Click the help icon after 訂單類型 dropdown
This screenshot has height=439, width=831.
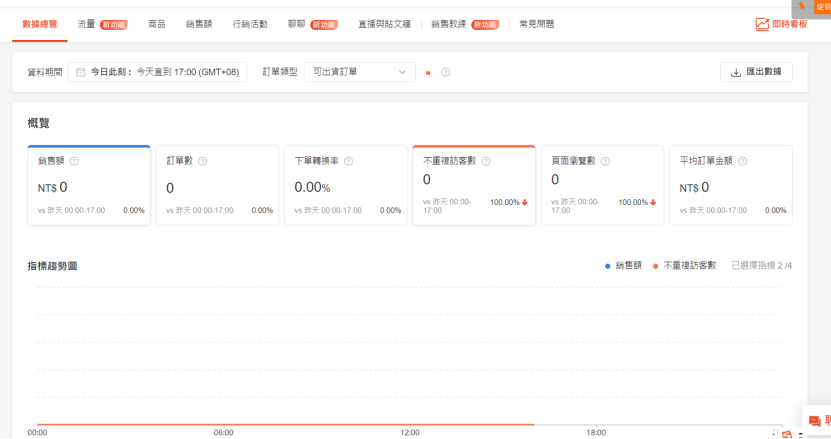[446, 72]
